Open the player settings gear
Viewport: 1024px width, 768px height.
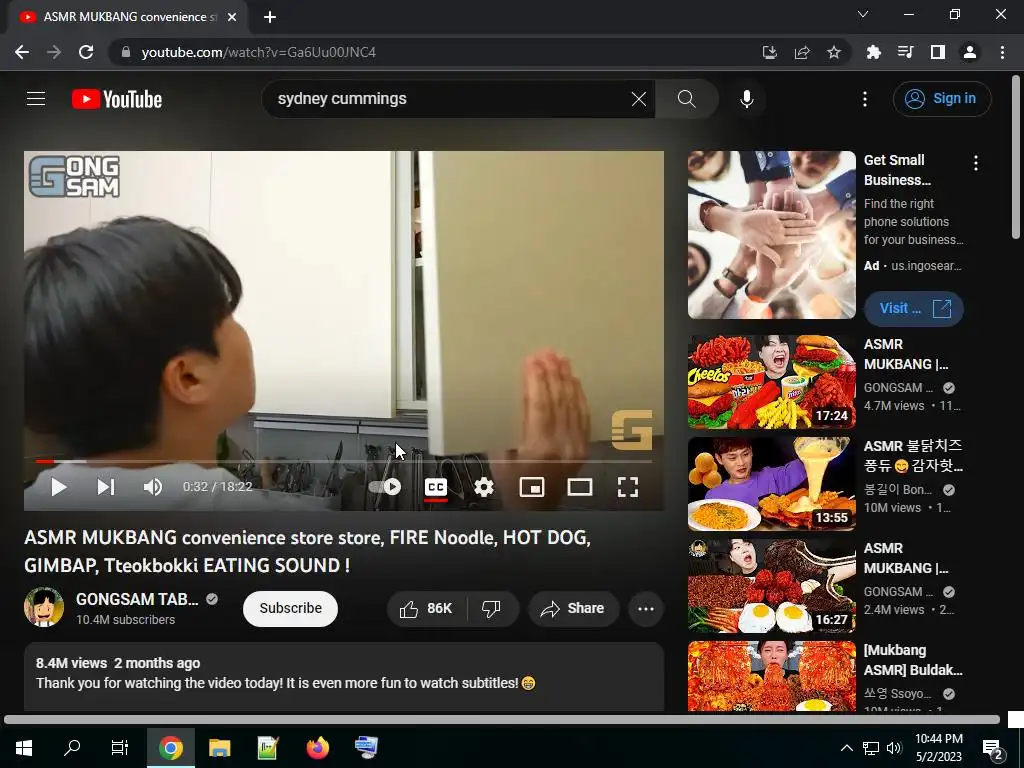pyautogui.click(x=484, y=487)
